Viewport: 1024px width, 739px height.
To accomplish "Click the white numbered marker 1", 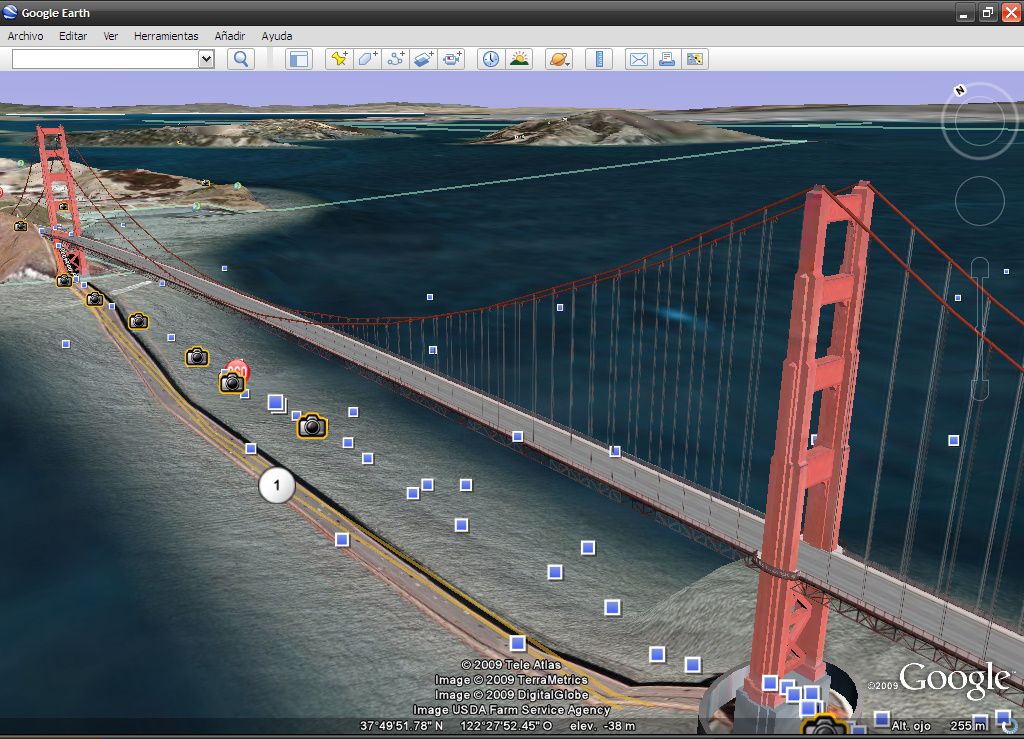I will 277,486.
